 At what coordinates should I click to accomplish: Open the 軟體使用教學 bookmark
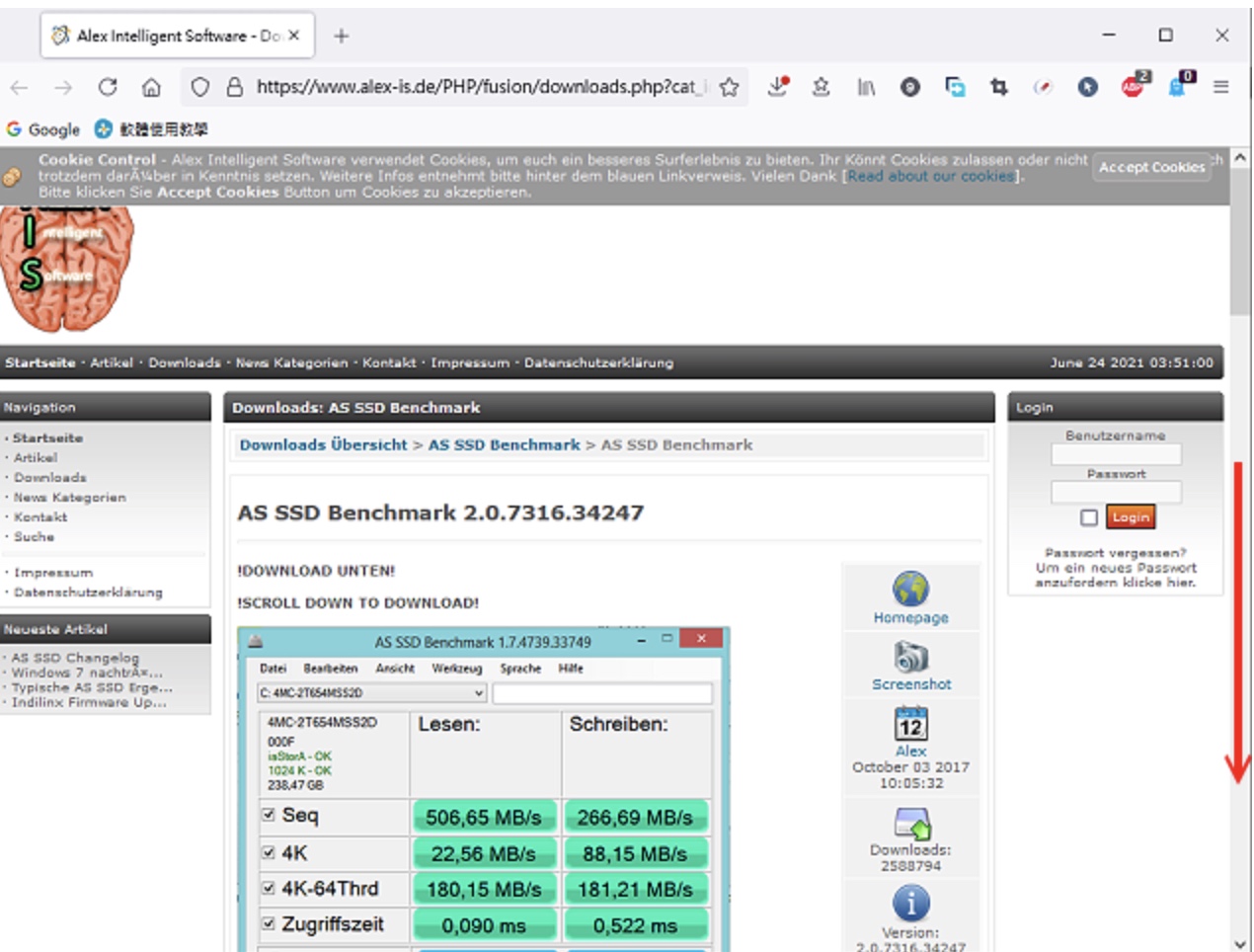coord(151,129)
